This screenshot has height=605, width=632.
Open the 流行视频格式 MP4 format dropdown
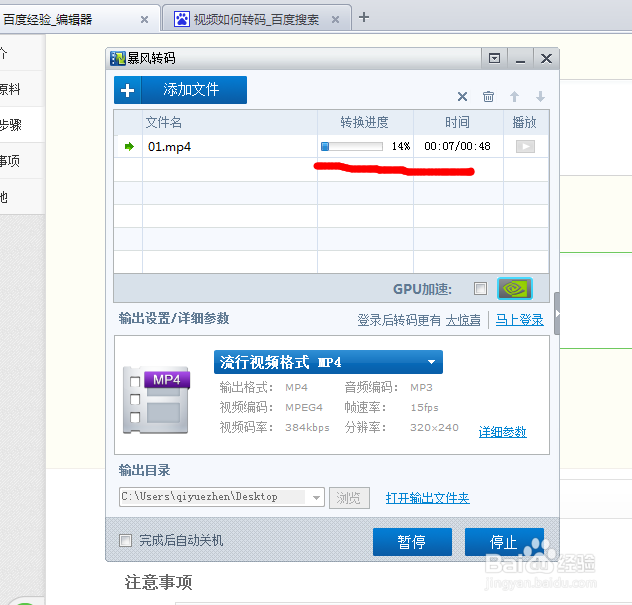pyautogui.click(x=328, y=362)
